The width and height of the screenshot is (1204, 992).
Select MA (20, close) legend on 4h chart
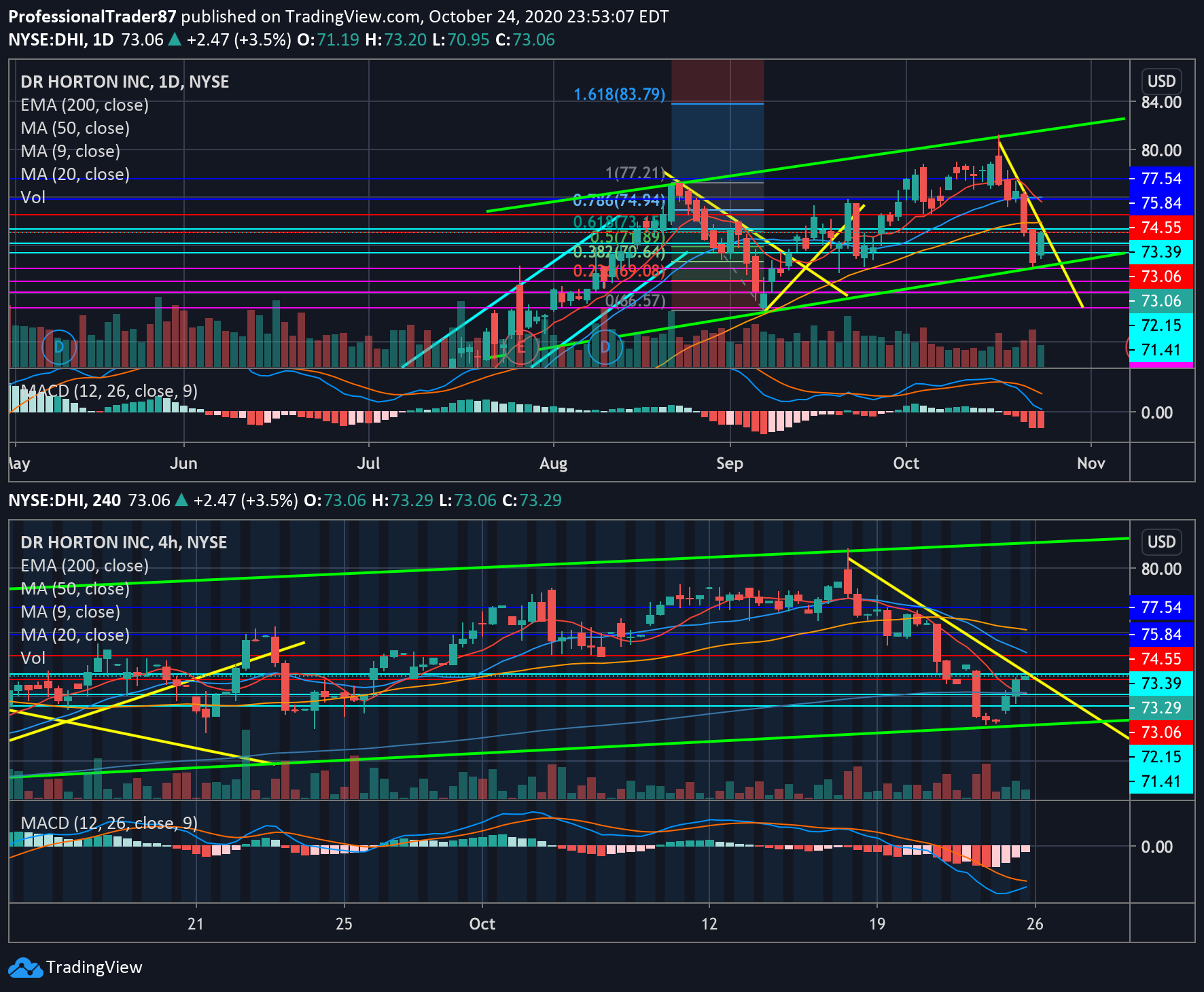click(x=75, y=635)
